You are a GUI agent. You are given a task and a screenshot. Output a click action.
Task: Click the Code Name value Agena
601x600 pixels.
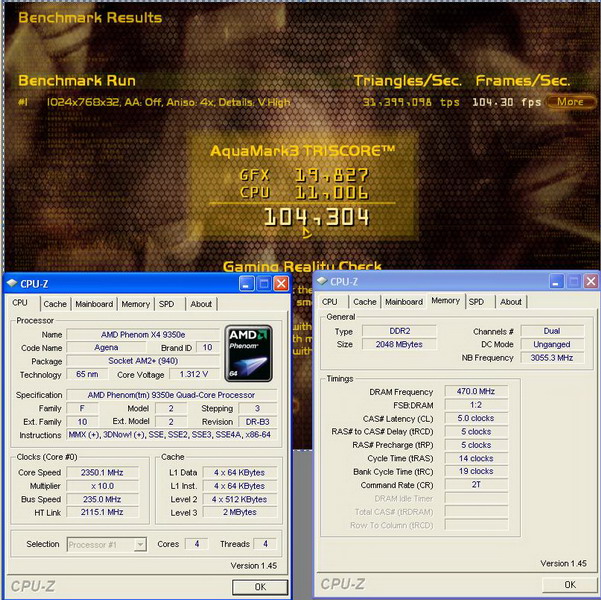(x=106, y=347)
